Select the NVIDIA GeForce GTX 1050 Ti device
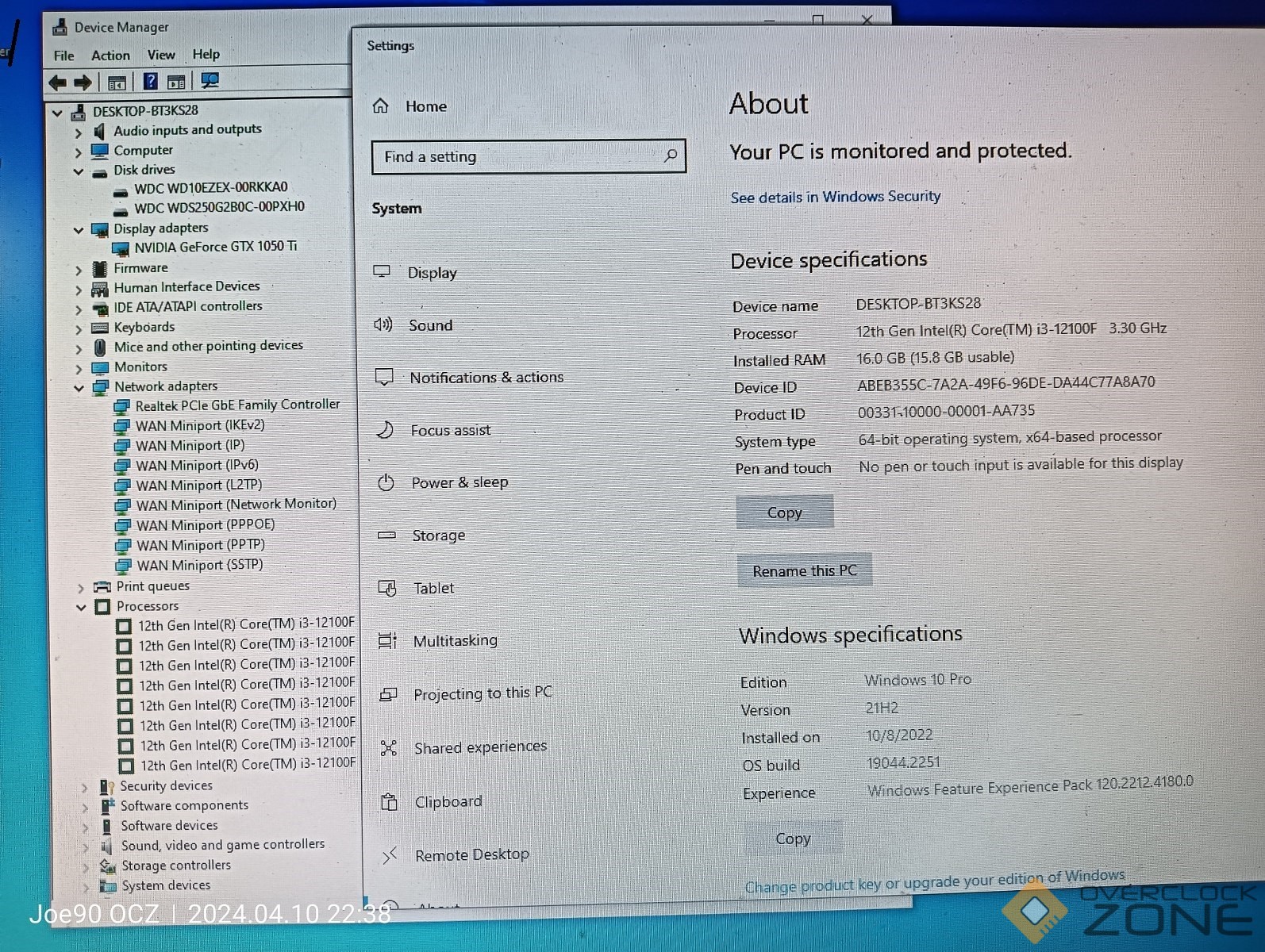Viewport: 1265px width, 952px height. coord(215,247)
